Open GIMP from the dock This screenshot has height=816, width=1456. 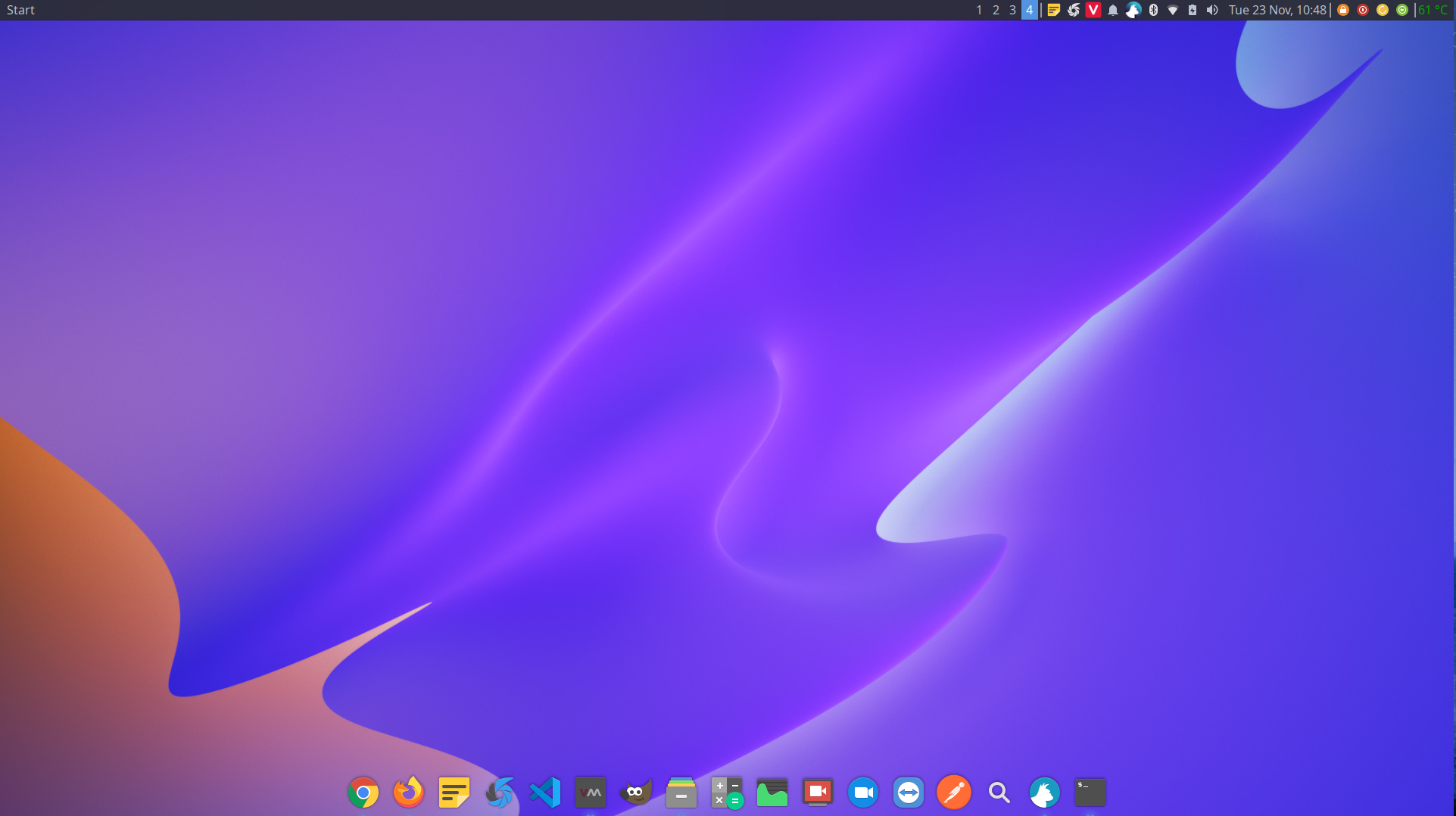[x=635, y=793]
